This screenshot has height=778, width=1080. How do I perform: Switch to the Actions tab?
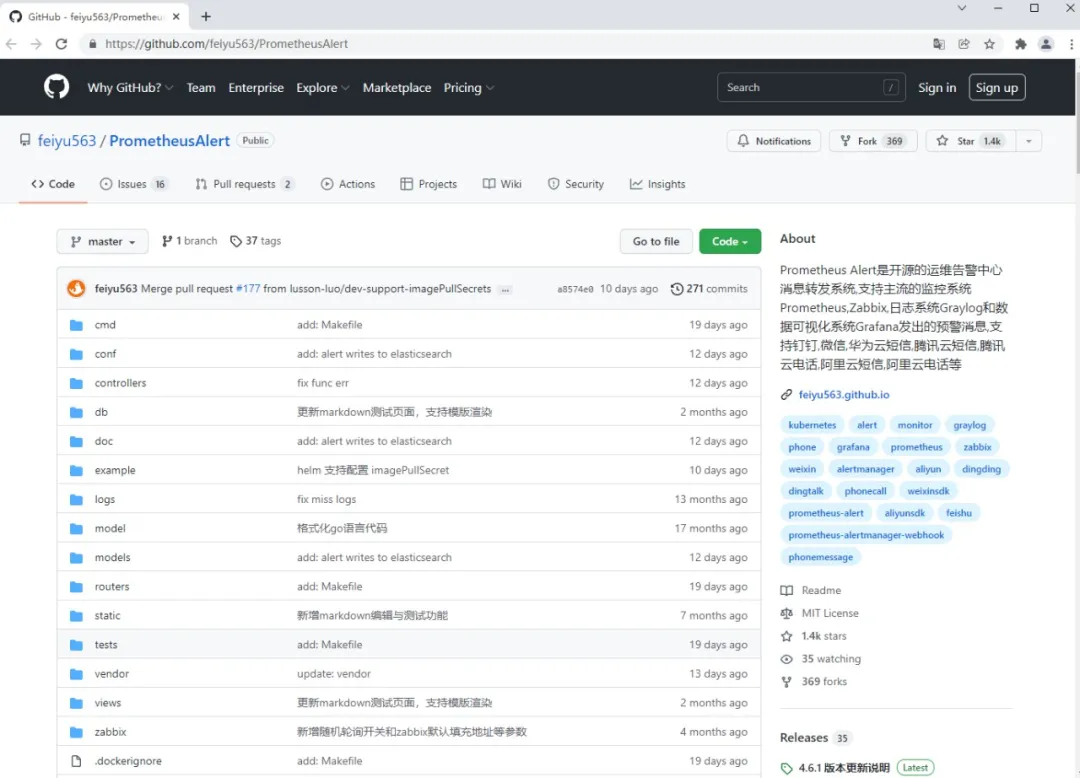point(348,184)
